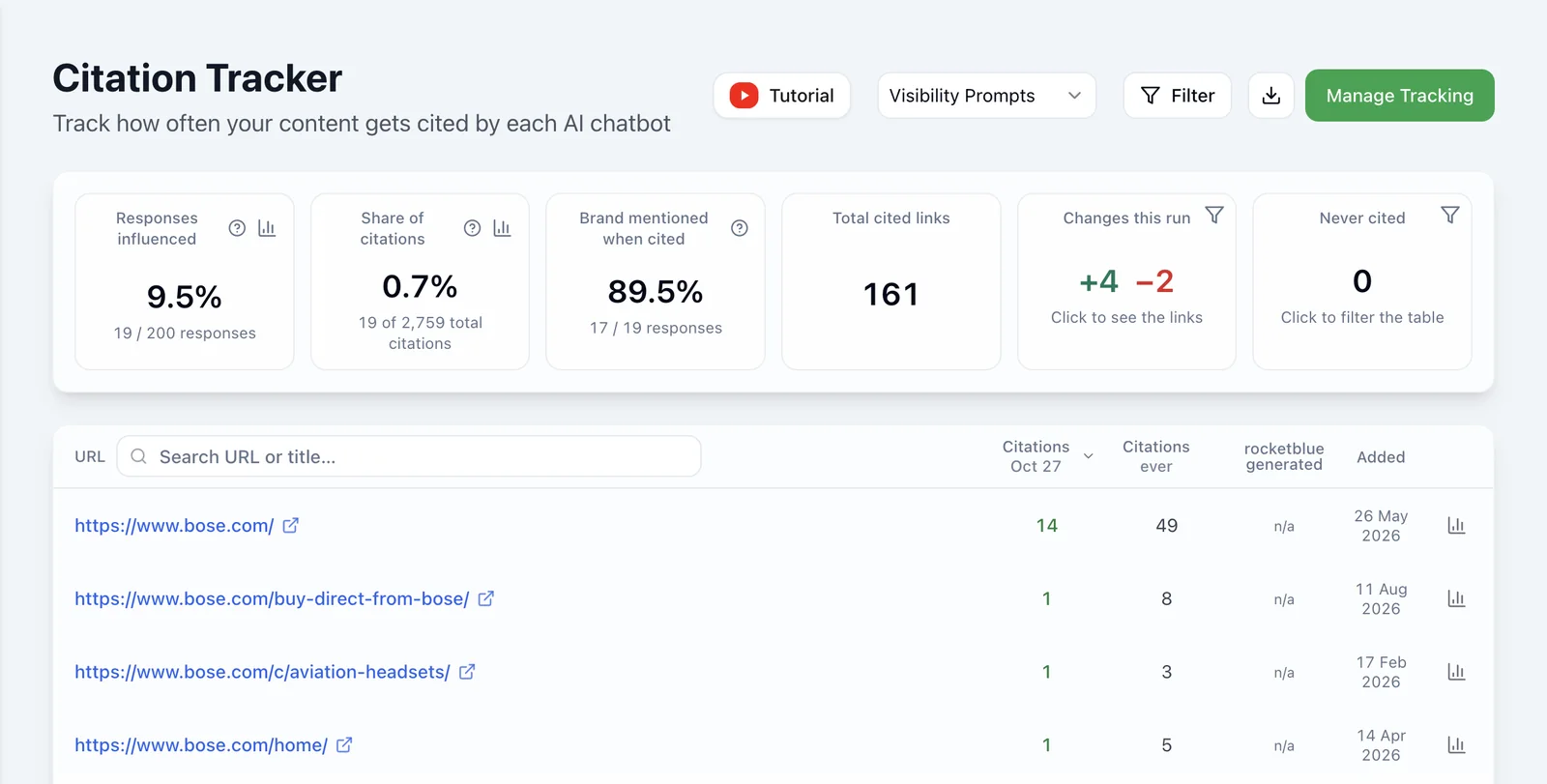The width and height of the screenshot is (1547, 784).
Task: Click the 89.5% brand mentioned value
Action: [x=656, y=292]
